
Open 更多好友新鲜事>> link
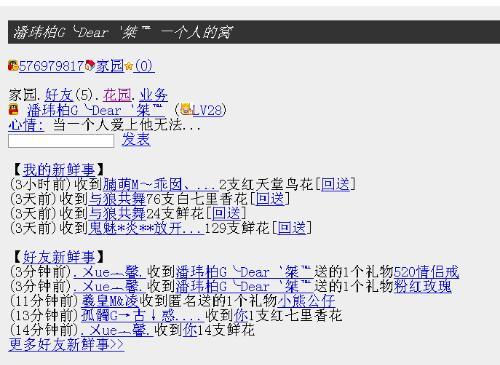pos(66,345)
